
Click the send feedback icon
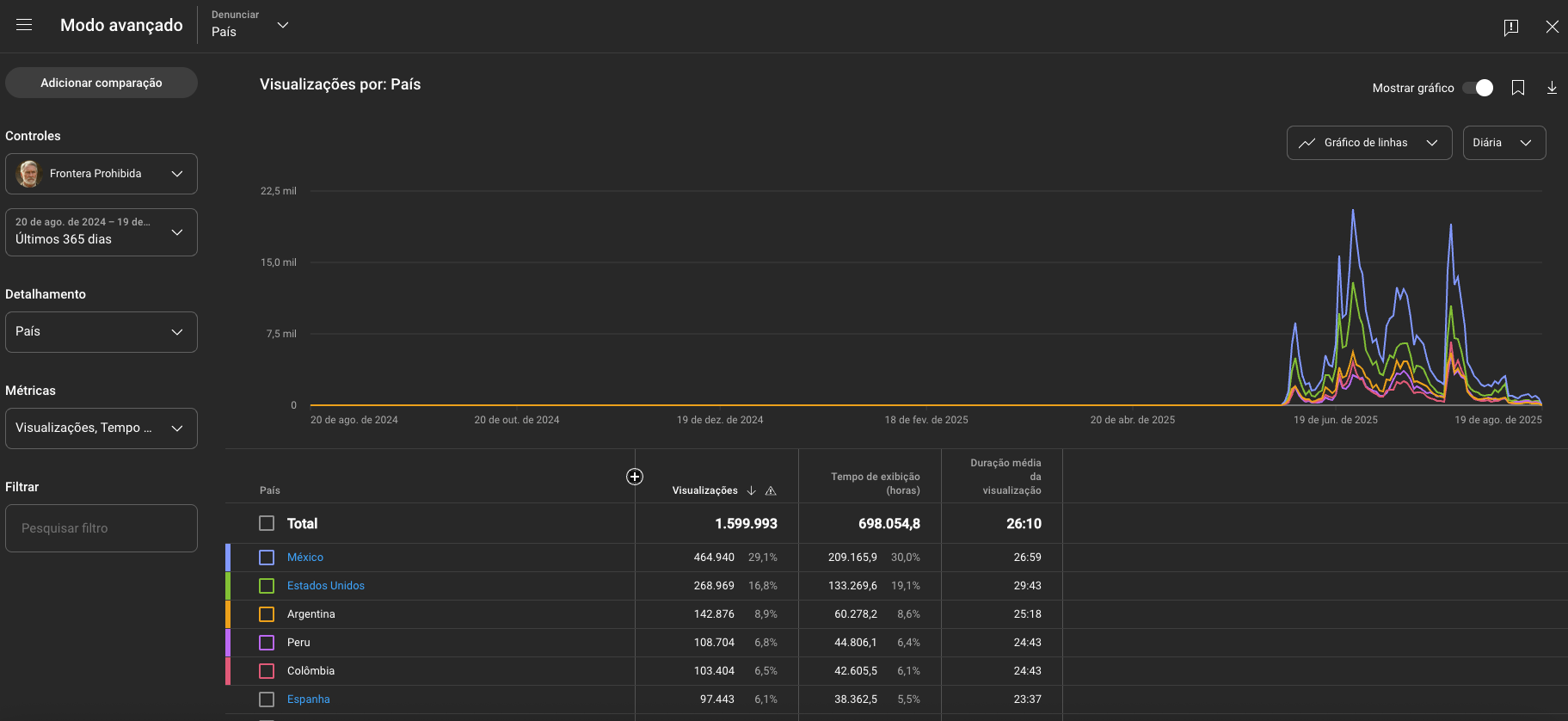tap(1510, 27)
